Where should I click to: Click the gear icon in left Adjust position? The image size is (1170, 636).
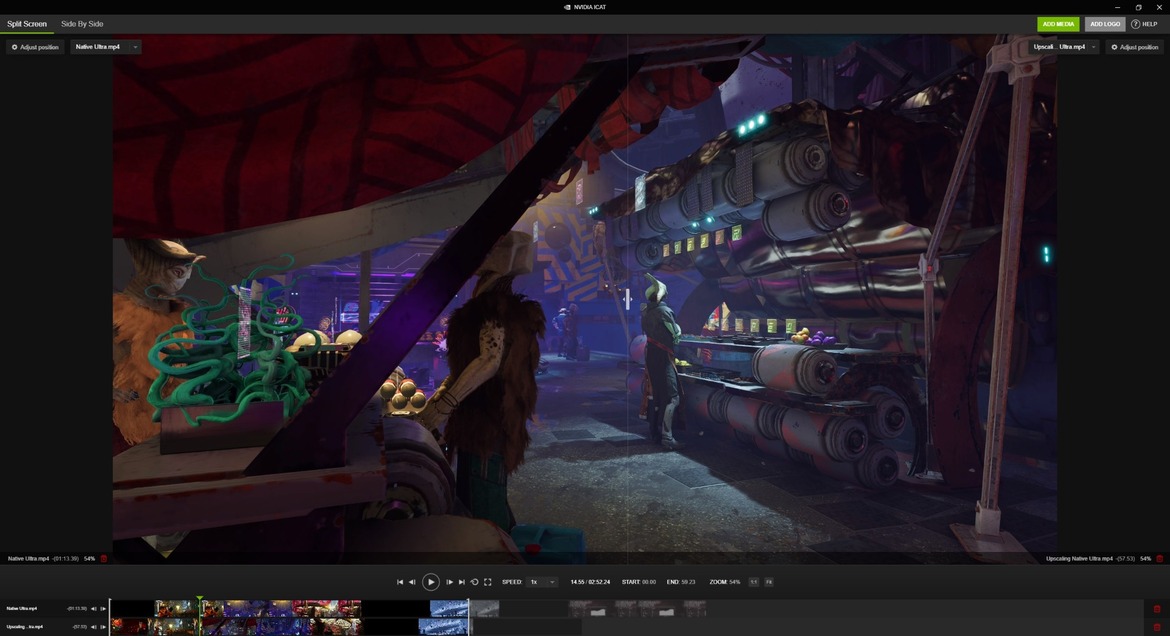point(14,47)
